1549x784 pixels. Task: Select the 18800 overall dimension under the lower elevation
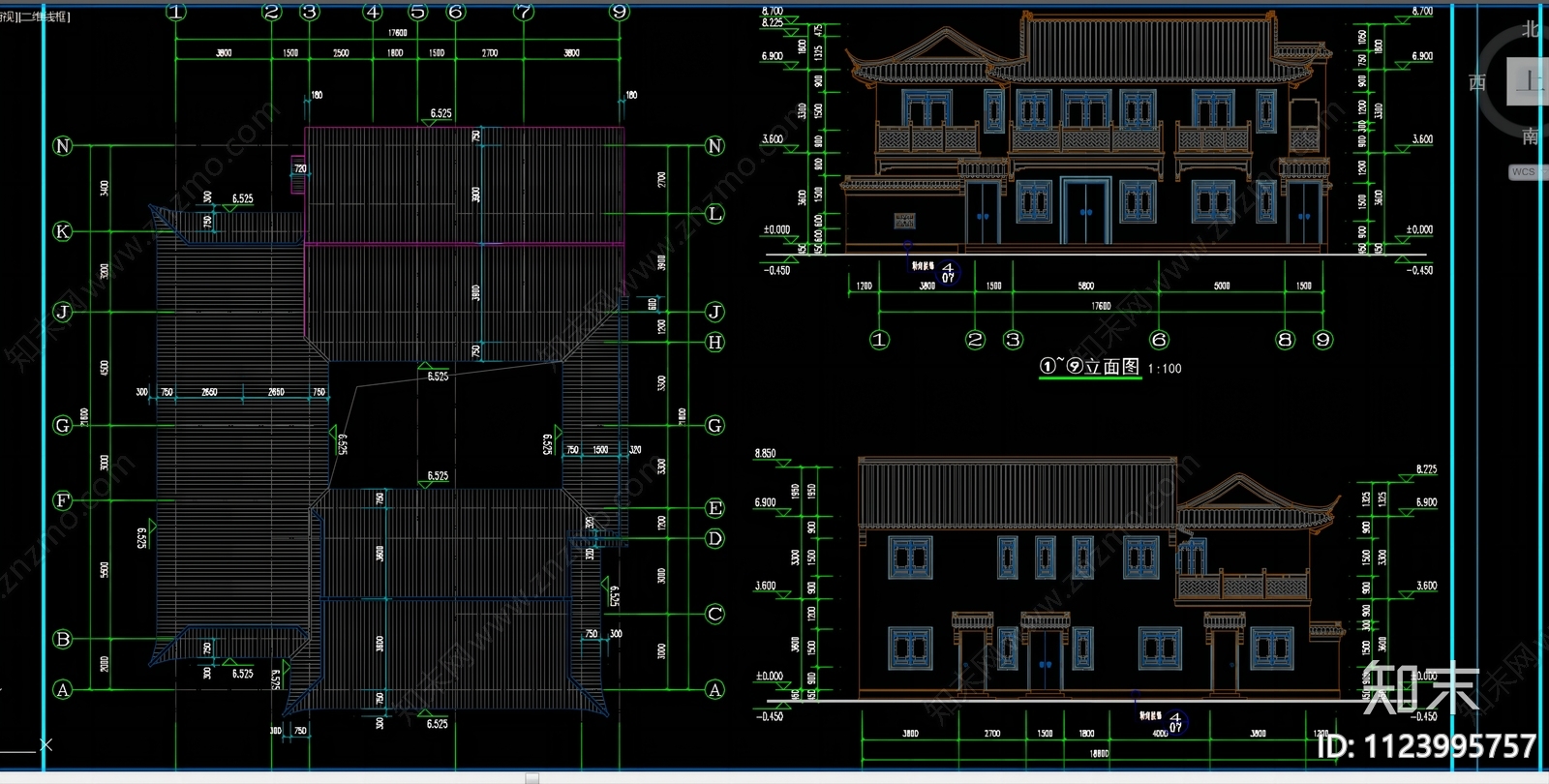click(x=1099, y=753)
